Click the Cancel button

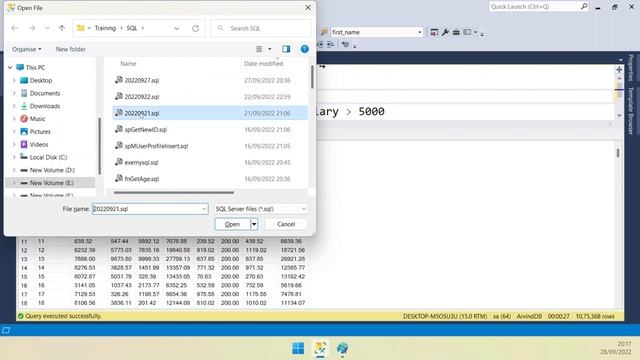(x=286, y=224)
